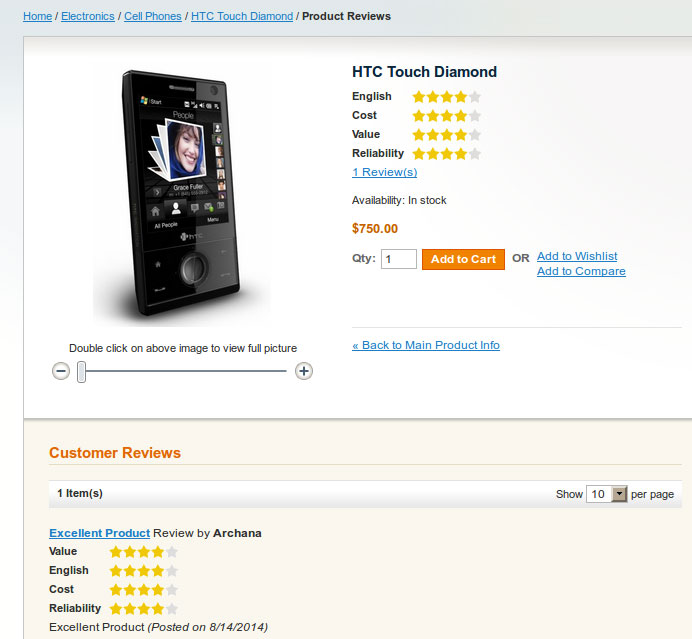Click the Add to Compare link
This screenshot has height=639, width=692.
coord(581,271)
